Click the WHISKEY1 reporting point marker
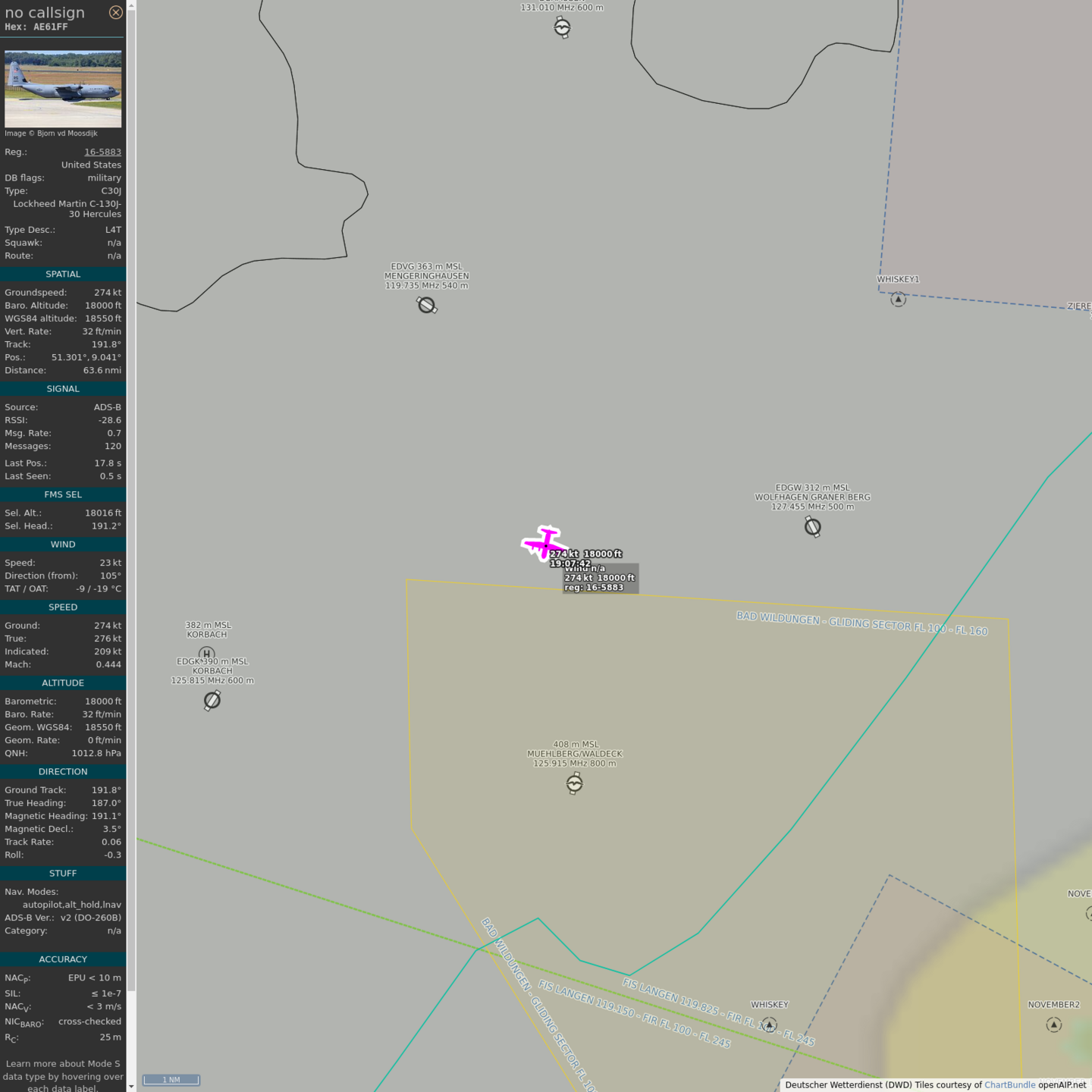Image resolution: width=1092 pixels, height=1092 pixels. pyautogui.click(x=898, y=299)
